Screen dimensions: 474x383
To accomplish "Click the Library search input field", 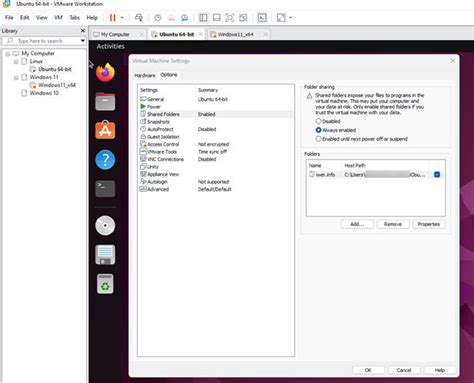I will pyautogui.click(x=44, y=41).
